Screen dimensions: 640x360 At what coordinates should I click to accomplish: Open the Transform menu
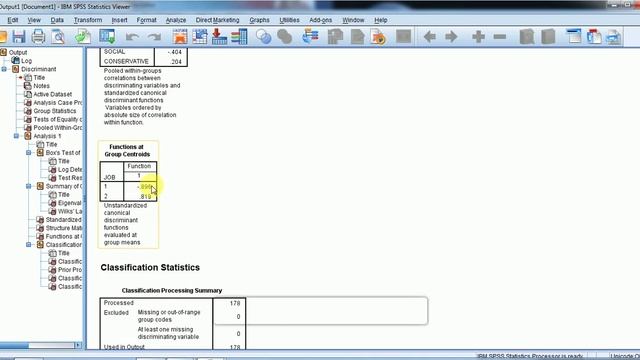click(x=88, y=20)
